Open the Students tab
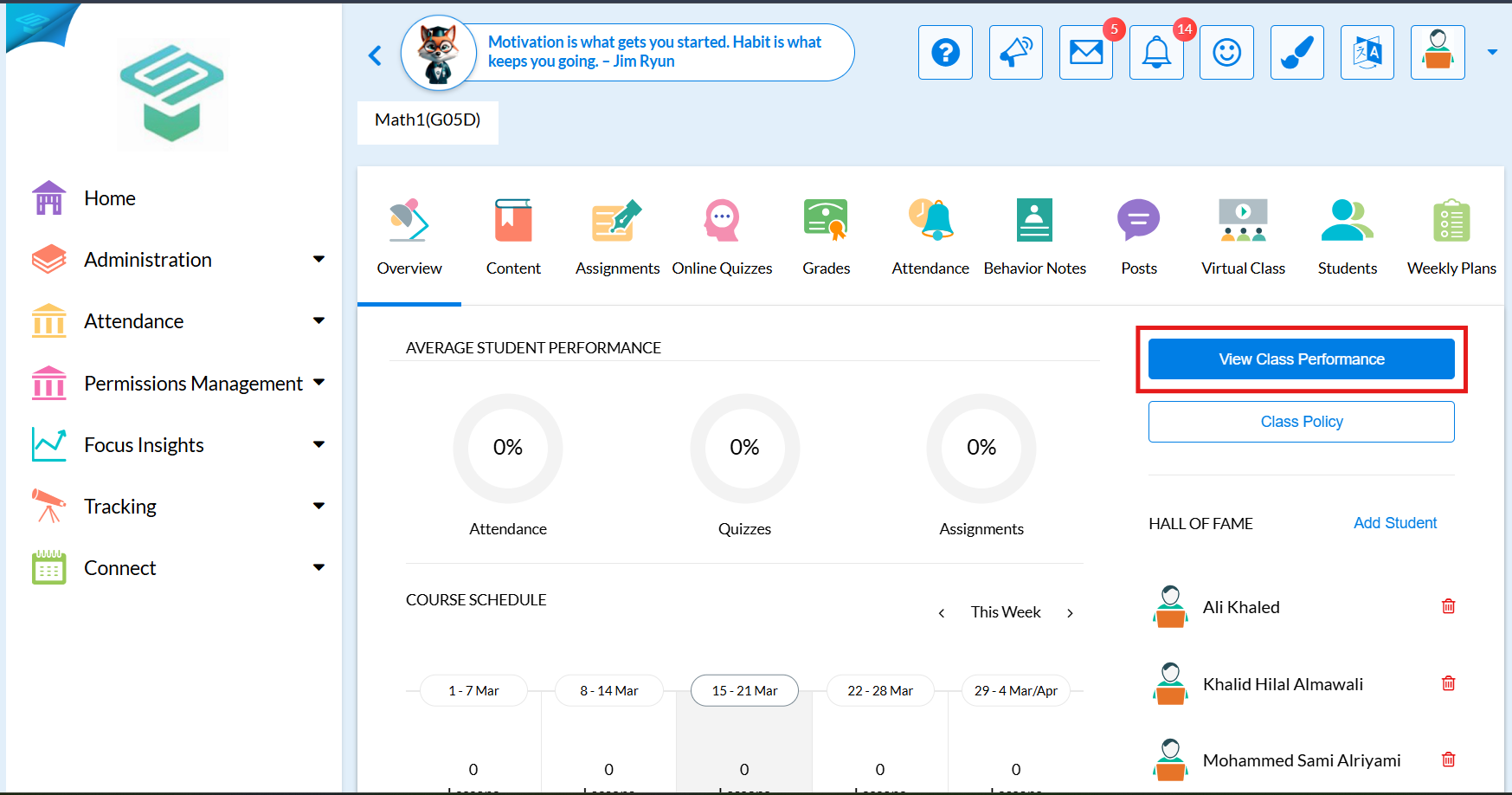Screen dimensions: 1512x795 pyautogui.click(x=1348, y=238)
